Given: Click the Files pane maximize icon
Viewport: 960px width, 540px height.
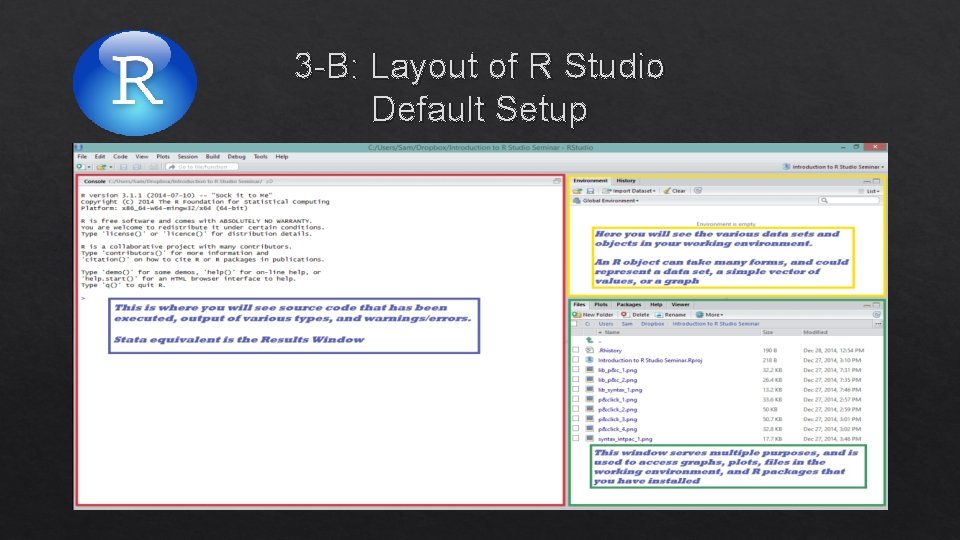Looking at the screenshot, I should (876, 305).
